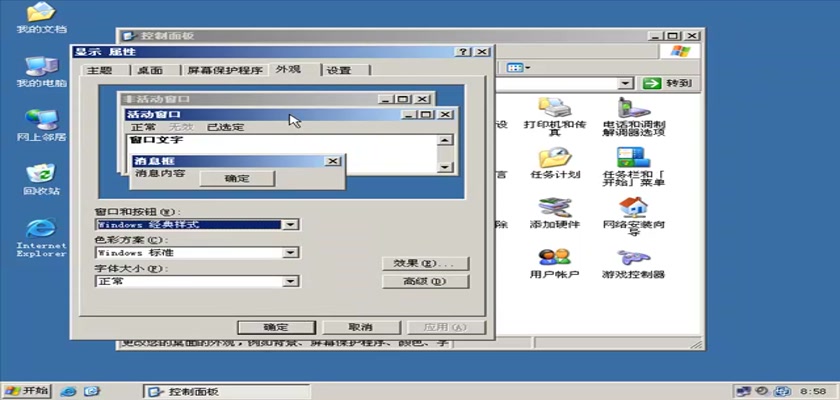The width and height of the screenshot is (840, 400).
Task: Click the second quick launch icon in taskbar
Action: [x=92, y=391]
